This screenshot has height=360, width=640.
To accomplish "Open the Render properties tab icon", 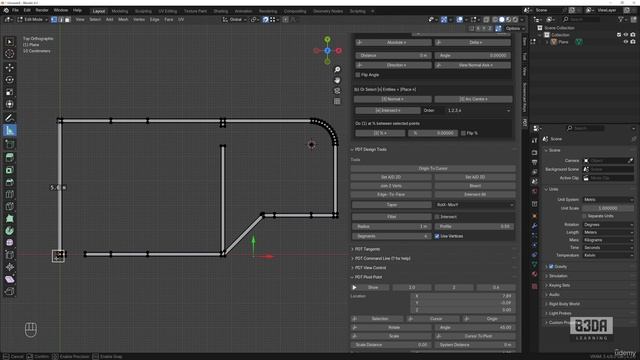I will pyautogui.click(x=534, y=152).
